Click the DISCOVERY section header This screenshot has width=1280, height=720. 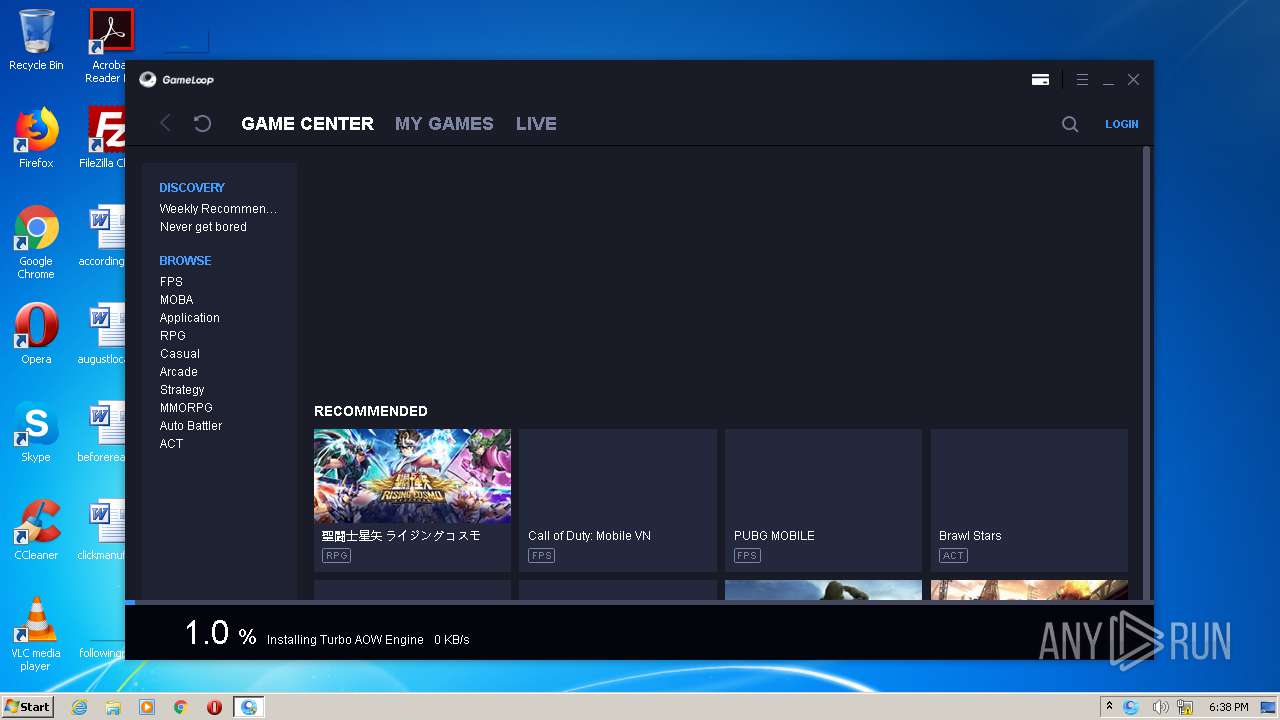(192, 188)
